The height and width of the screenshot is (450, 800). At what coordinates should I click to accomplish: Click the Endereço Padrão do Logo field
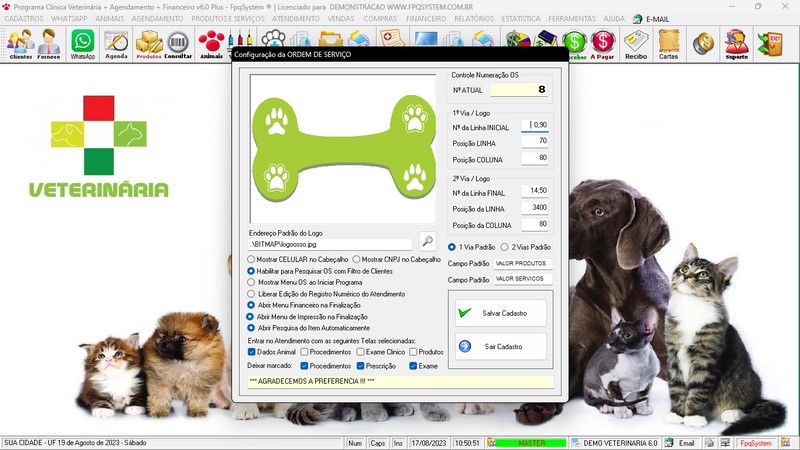330,243
